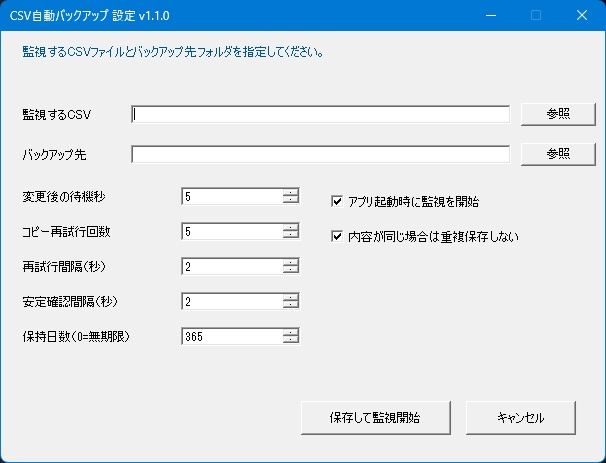Click the コピー再試行回数 value field
Viewport: 606px width, 463px height.
[232, 231]
